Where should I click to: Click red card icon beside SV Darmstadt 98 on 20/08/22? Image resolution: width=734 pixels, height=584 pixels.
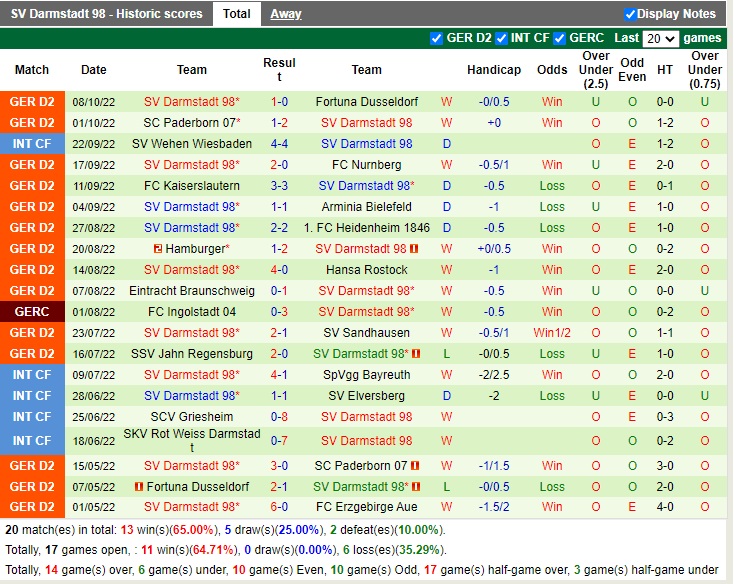tap(414, 249)
